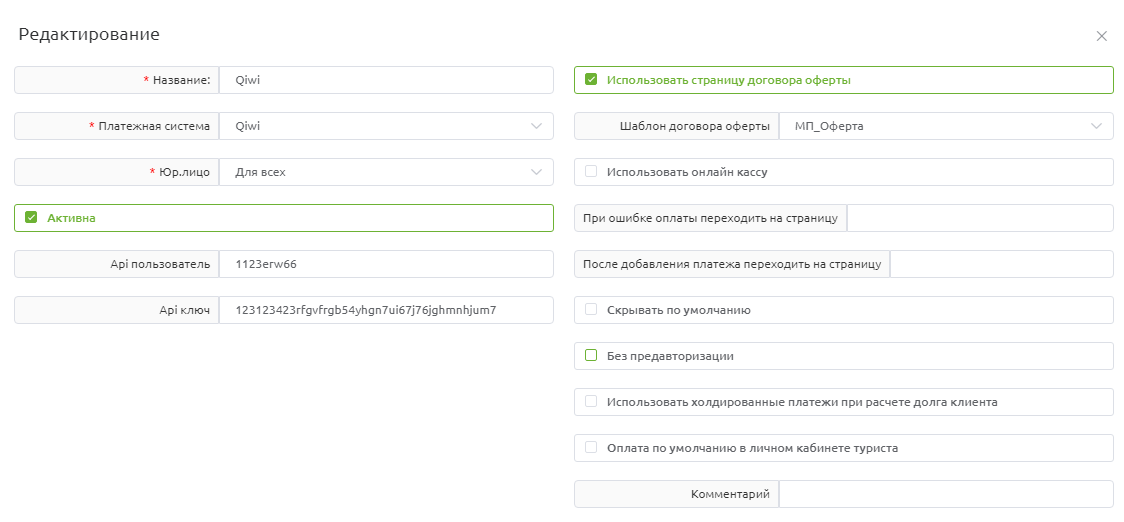
Task: Click the Скрывать по умолчанию label text
Action: tap(678, 310)
